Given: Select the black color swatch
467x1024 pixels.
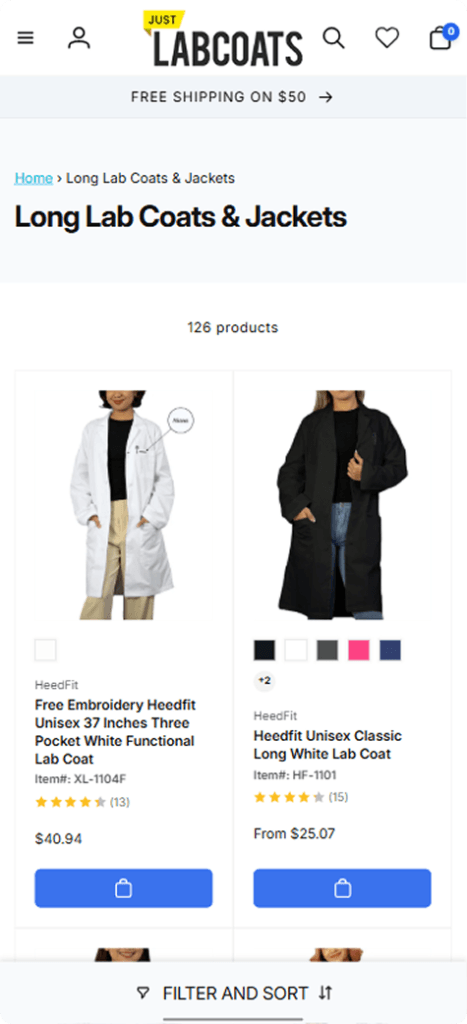Looking at the screenshot, I should [x=265, y=650].
